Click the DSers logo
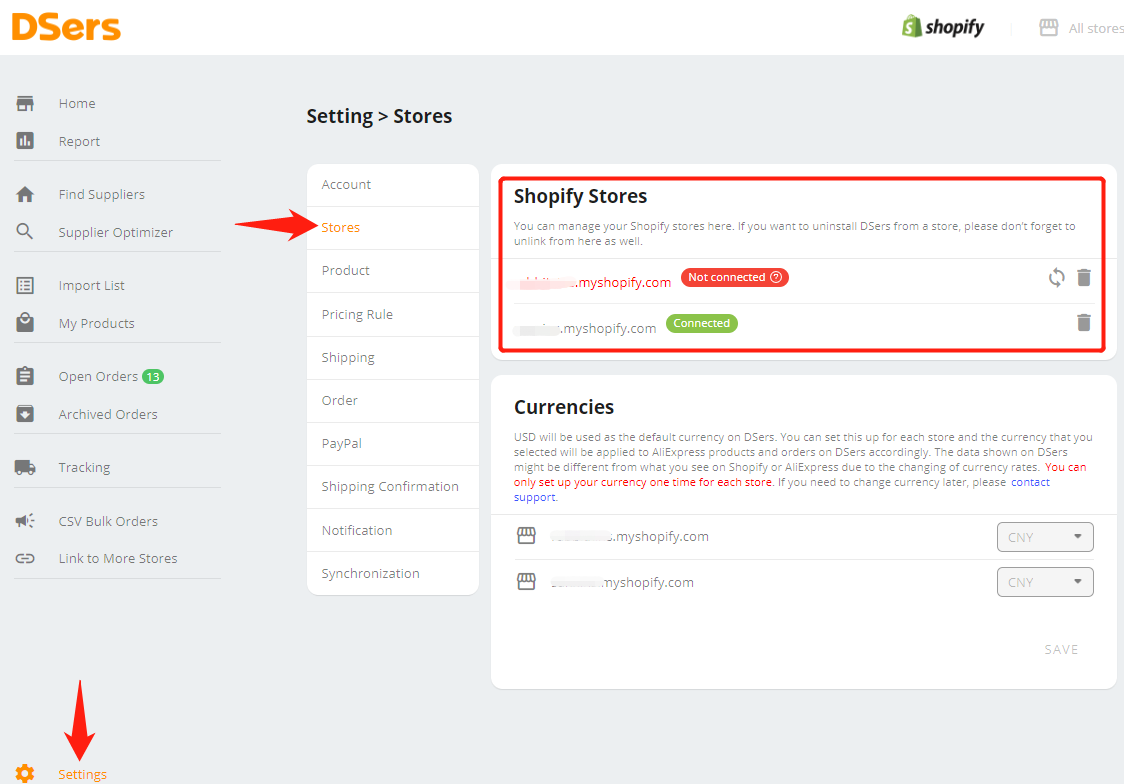The width and height of the screenshot is (1124, 784). tap(66, 27)
